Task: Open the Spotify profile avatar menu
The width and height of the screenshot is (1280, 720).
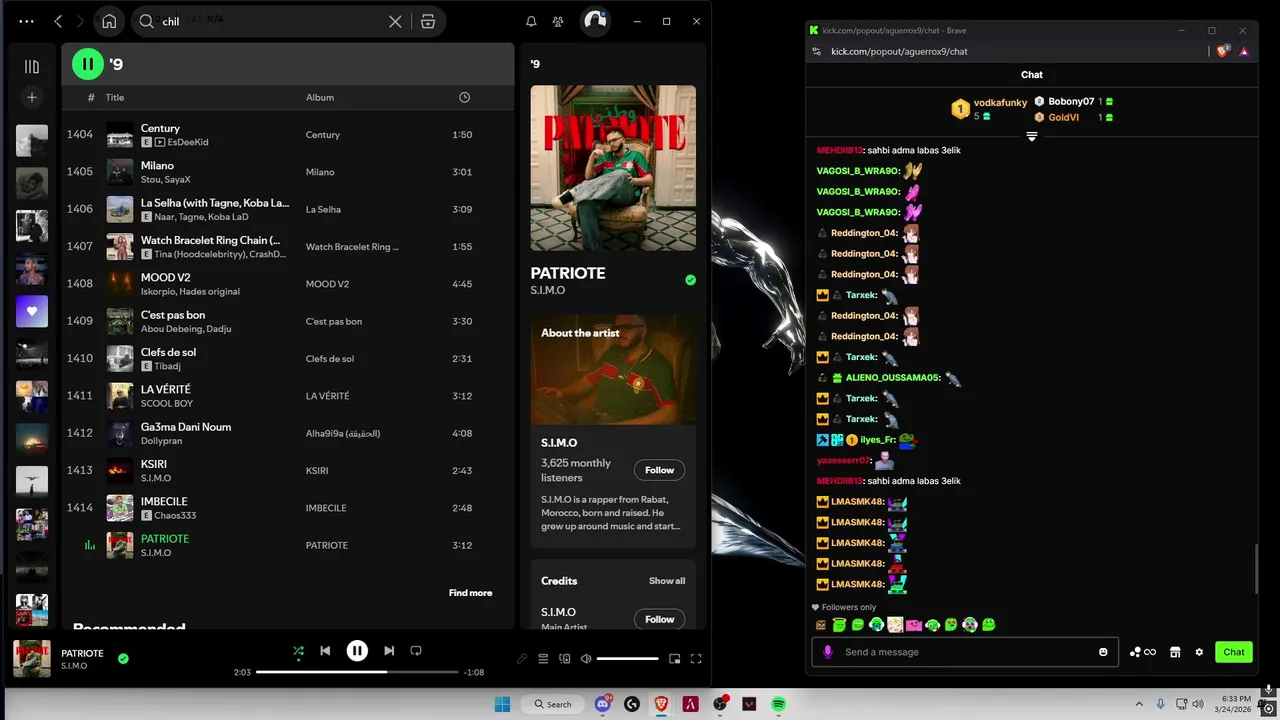Action: (595, 21)
